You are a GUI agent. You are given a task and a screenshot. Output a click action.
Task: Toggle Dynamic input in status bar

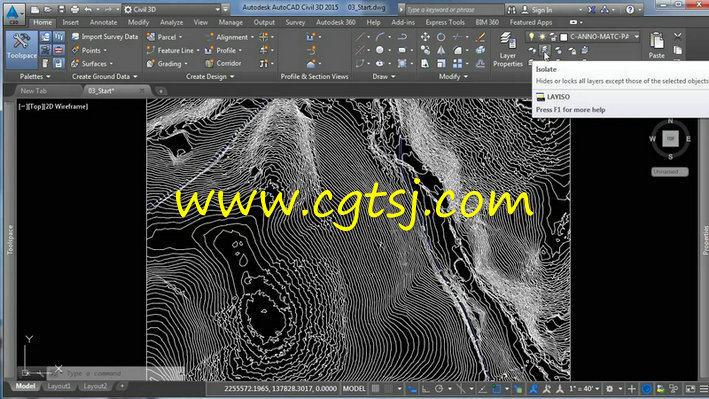coord(412,389)
